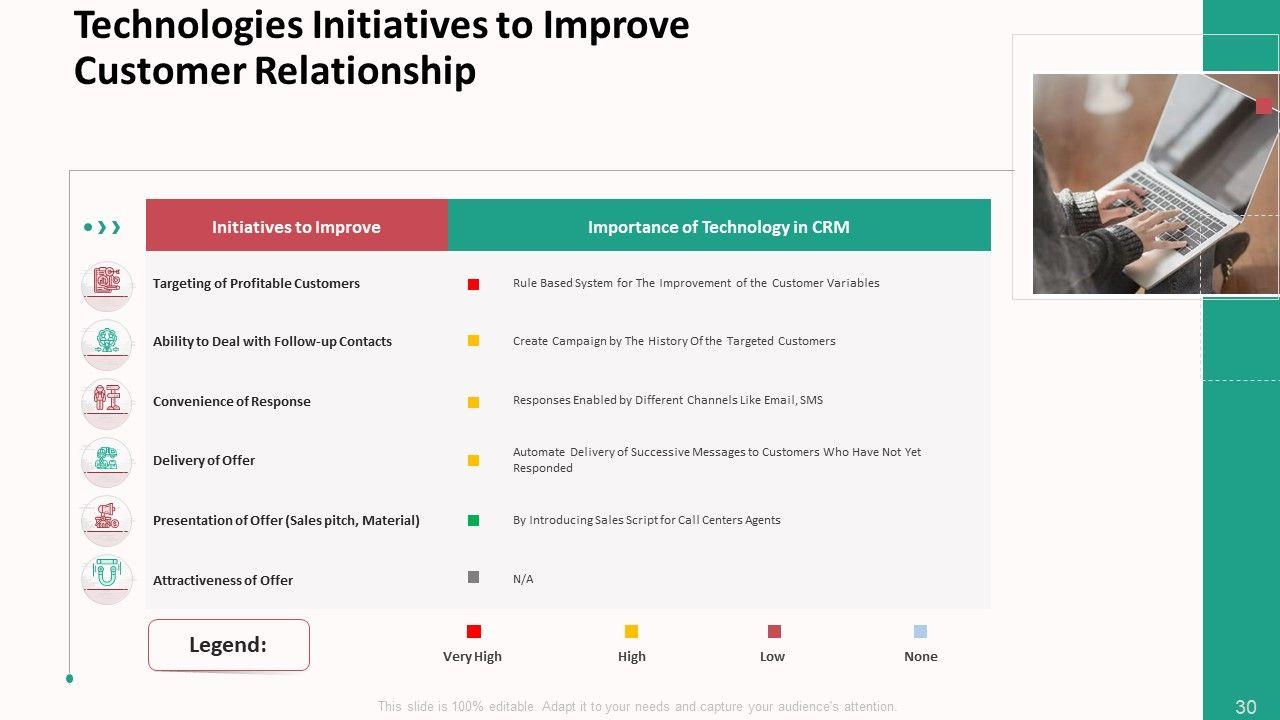Select the green marker in Presentation of Offer row
This screenshot has width=1280, height=720.
pyautogui.click(x=474, y=520)
